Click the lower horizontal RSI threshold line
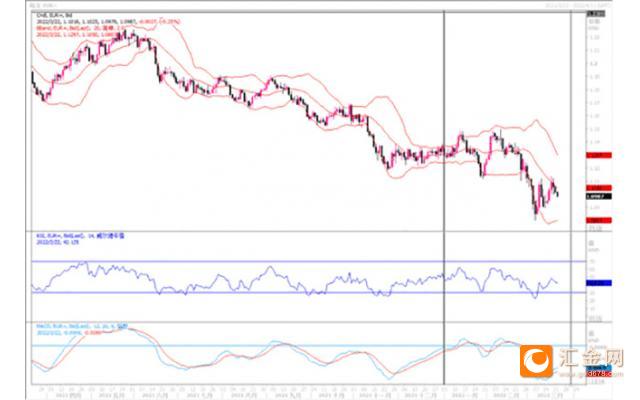Screen dimensions: 640x400 coord(309,292)
